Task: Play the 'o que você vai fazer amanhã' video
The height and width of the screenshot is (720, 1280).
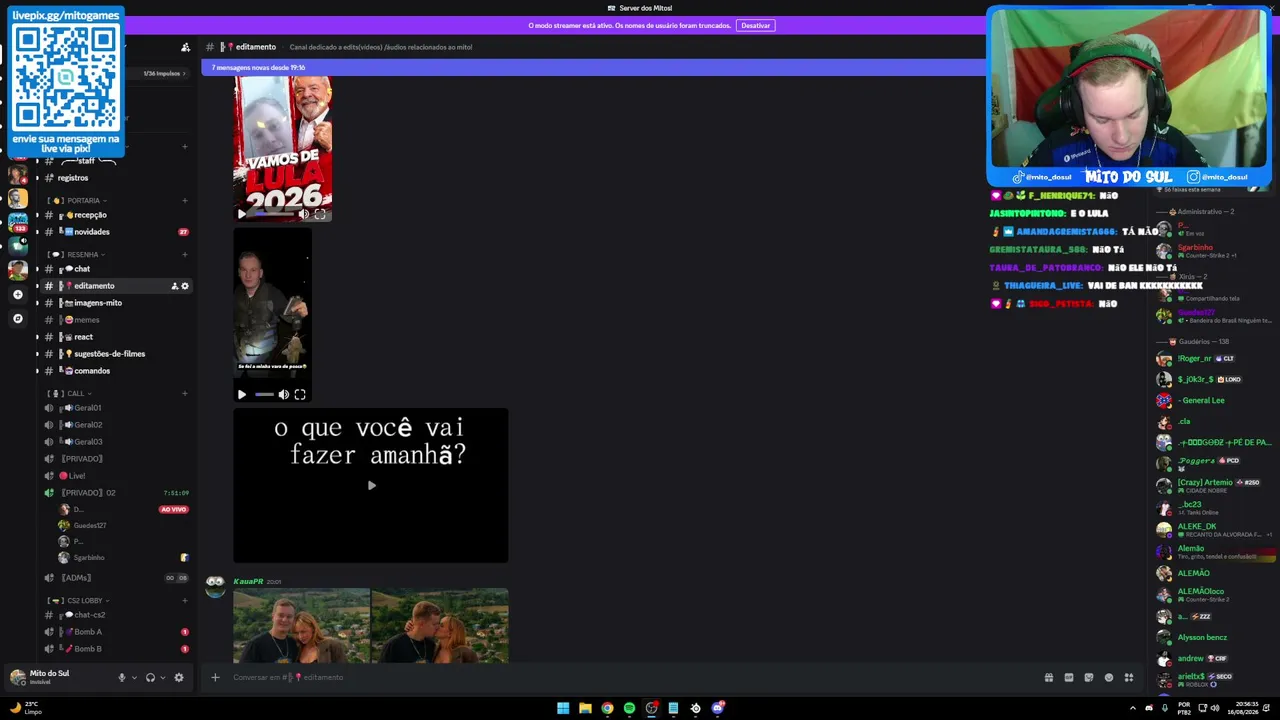Action: point(371,486)
